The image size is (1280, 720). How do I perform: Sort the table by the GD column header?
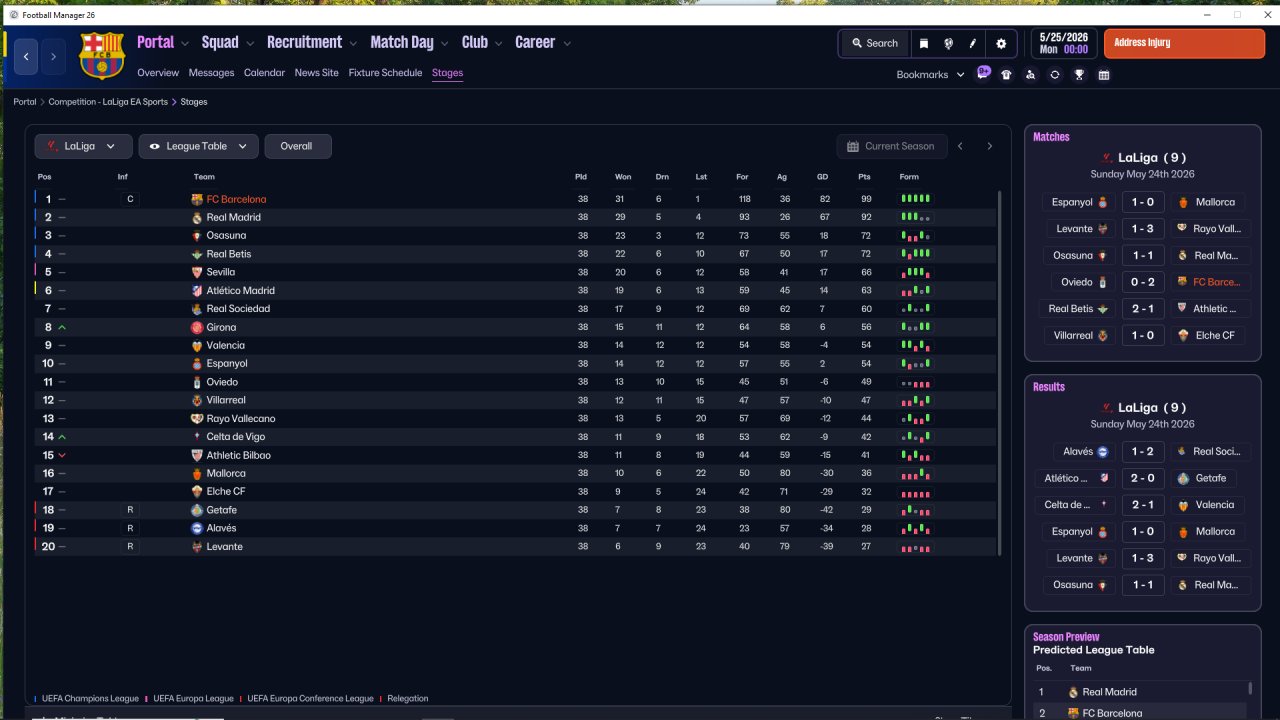click(x=823, y=177)
